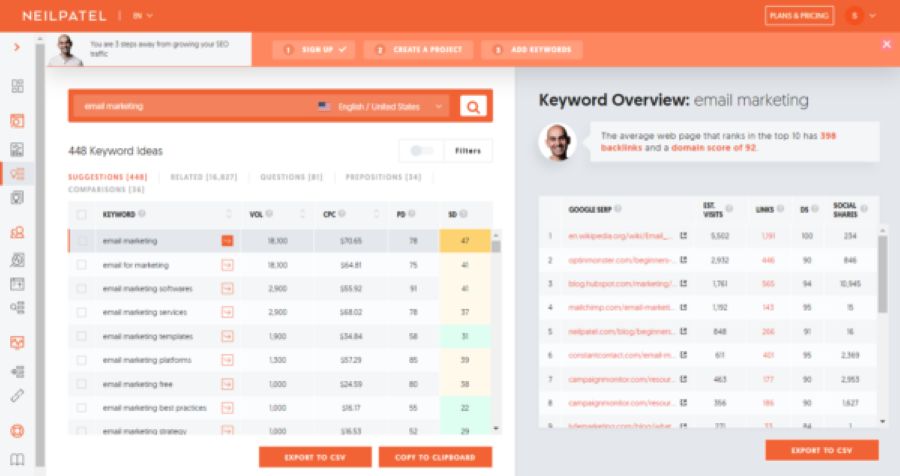Switch to the PREPOSITIONS tab

click(383, 177)
